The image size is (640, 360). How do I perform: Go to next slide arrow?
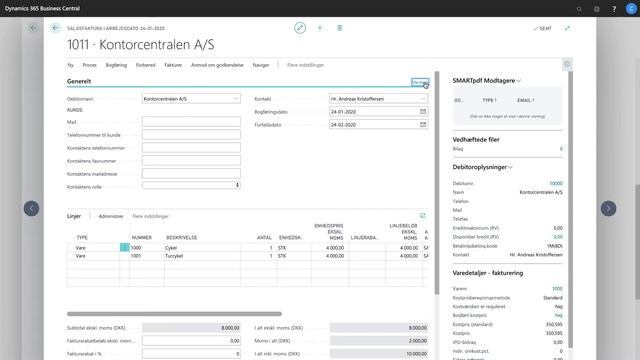tap(608, 209)
